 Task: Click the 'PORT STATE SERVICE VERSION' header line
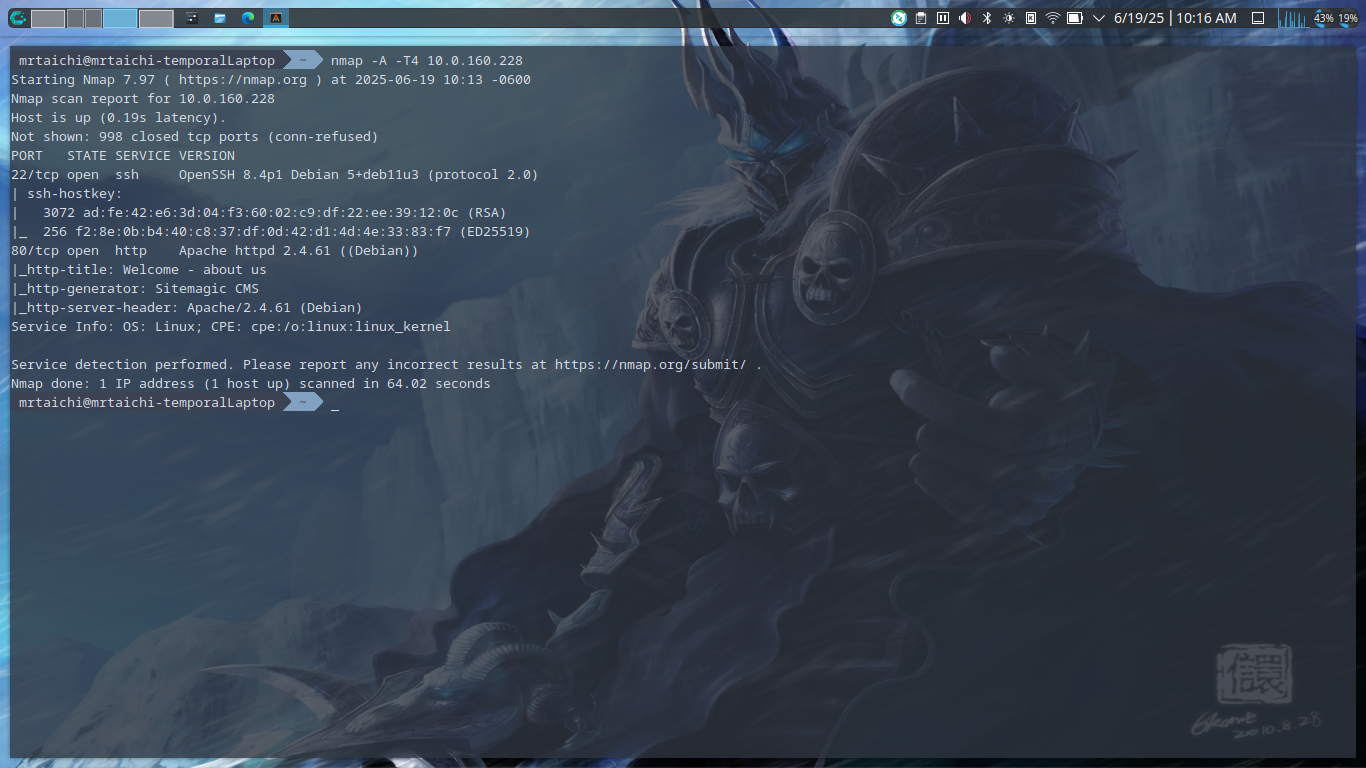point(123,156)
